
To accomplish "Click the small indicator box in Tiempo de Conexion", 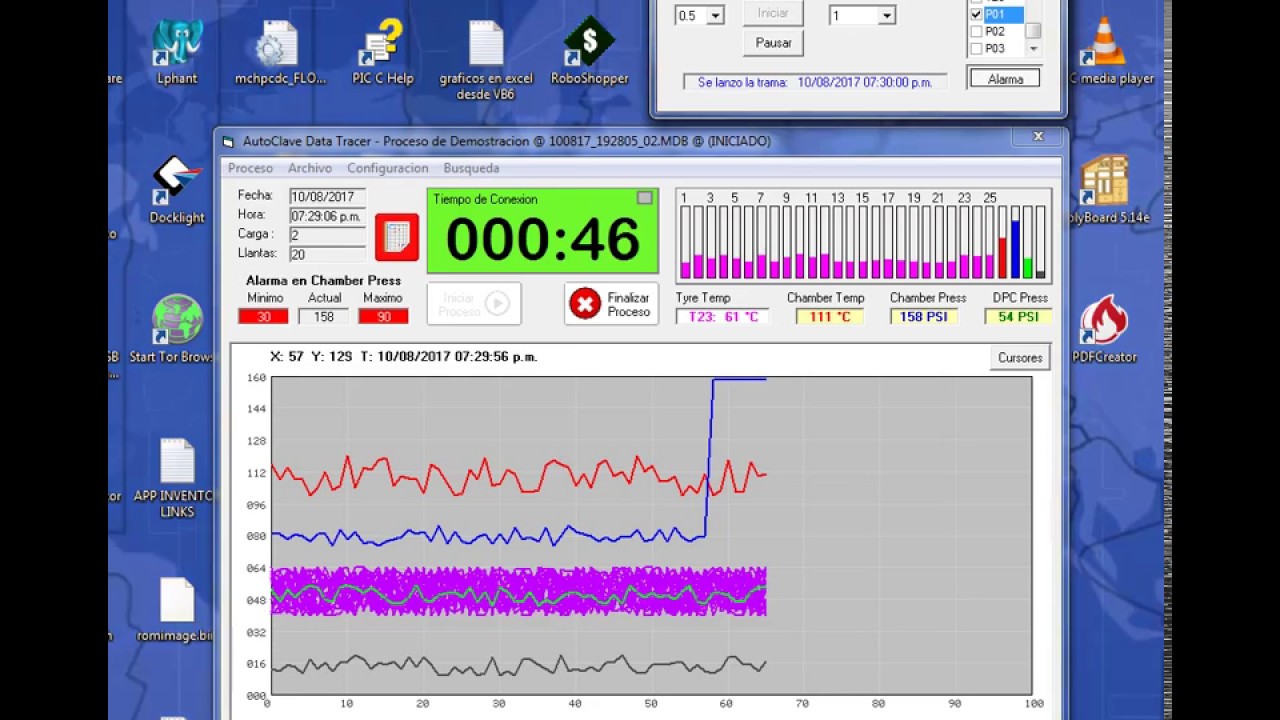I will click(645, 198).
